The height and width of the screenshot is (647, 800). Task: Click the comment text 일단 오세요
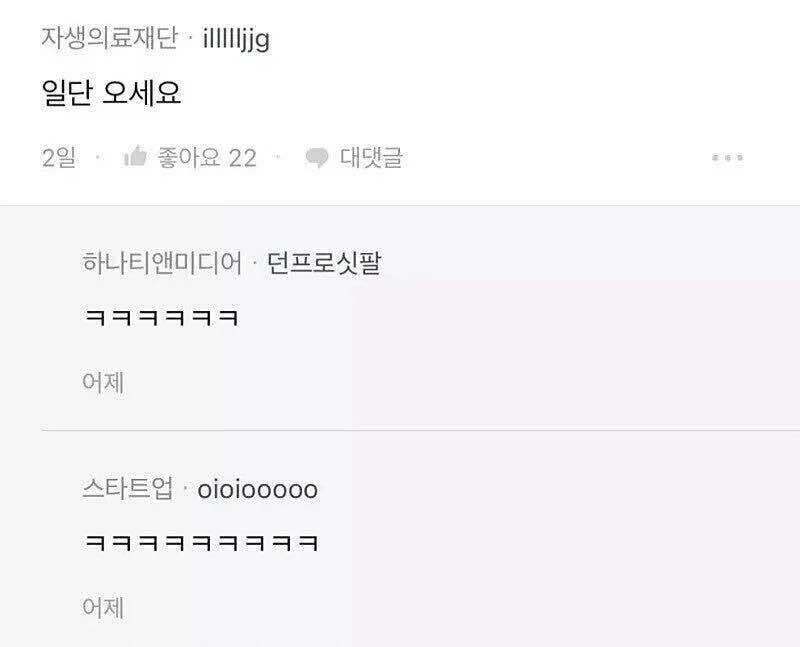coord(111,93)
